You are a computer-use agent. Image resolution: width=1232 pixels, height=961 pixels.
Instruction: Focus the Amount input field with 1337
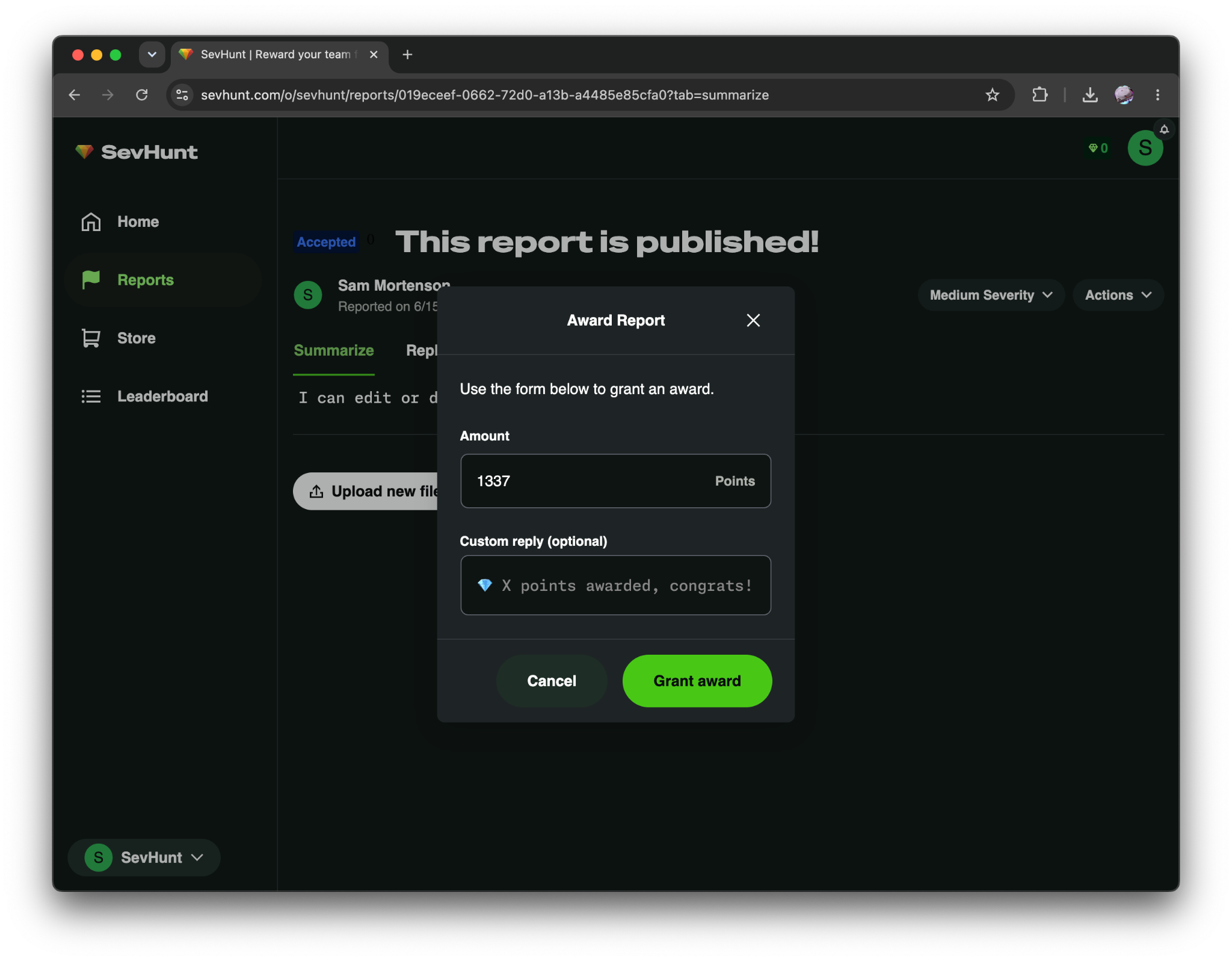[615, 481]
